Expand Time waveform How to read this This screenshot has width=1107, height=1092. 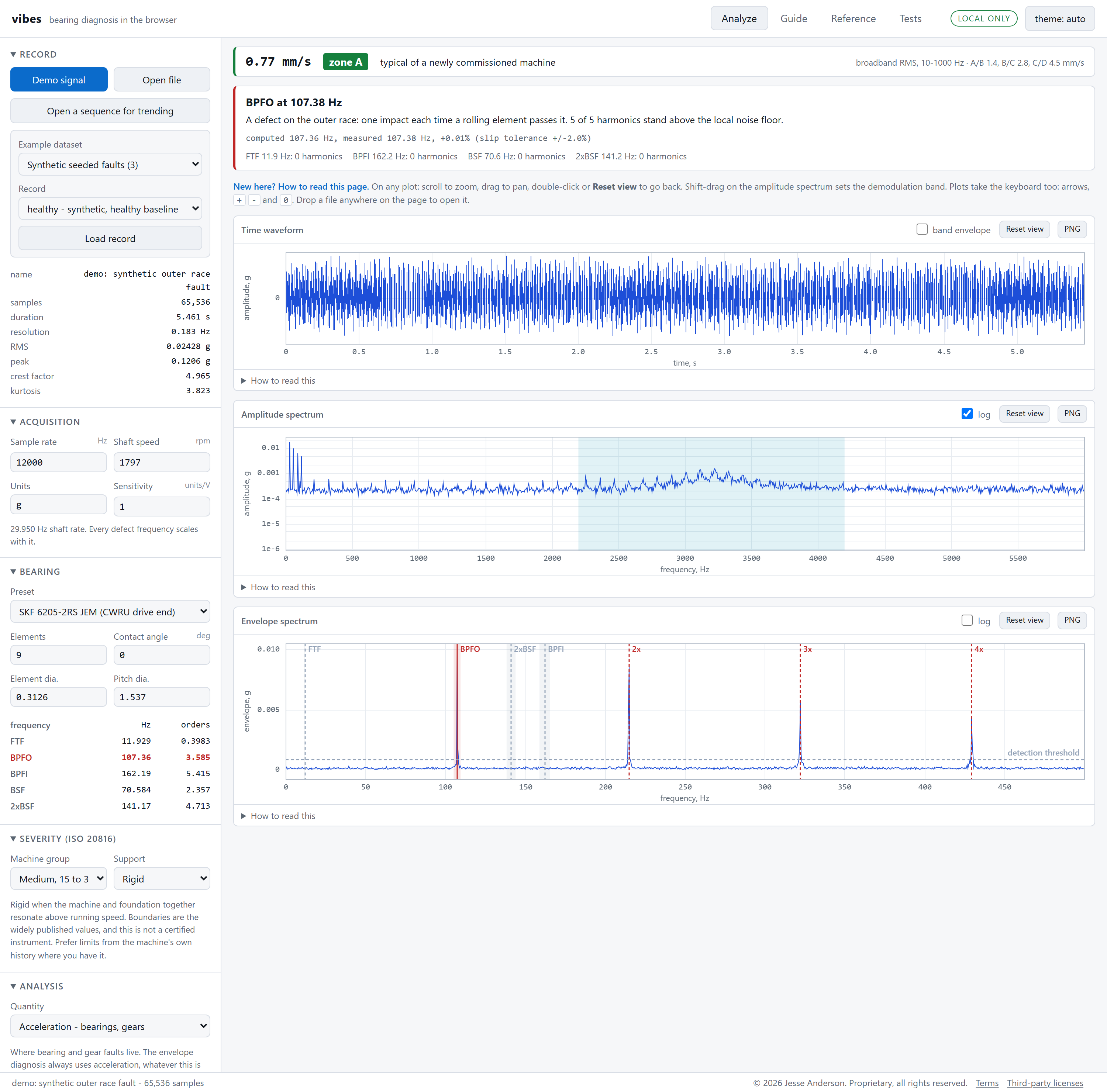tap(279, 380)
